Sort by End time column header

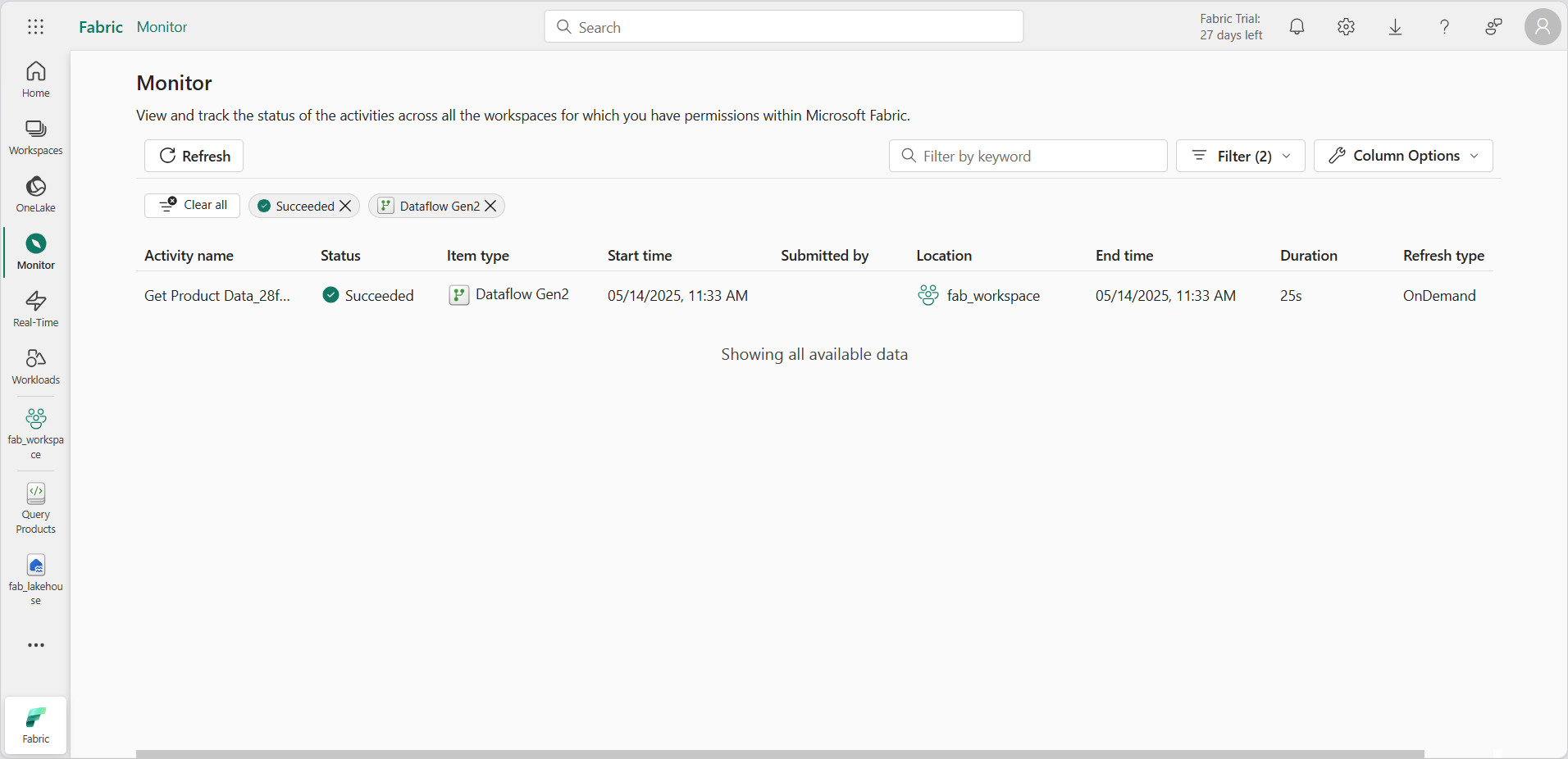(1124, 256)
